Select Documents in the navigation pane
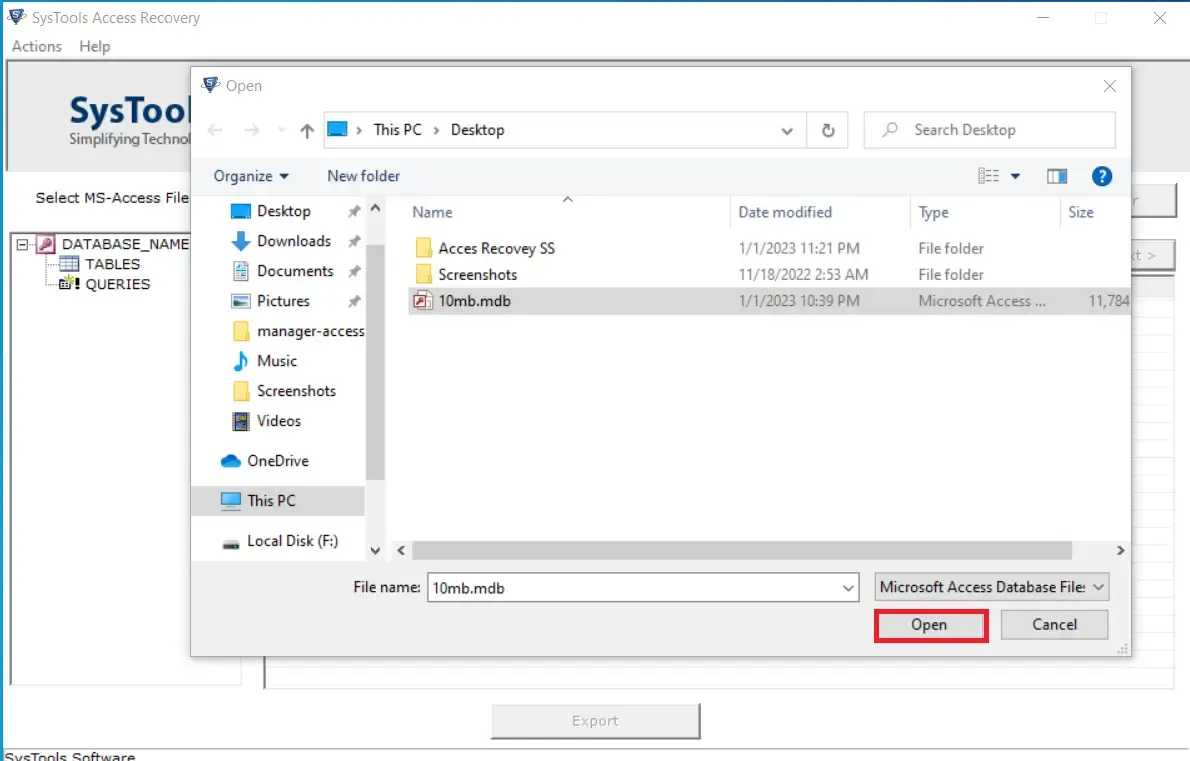The width and height of the screenshot is (1190, 761). (294, 271)
